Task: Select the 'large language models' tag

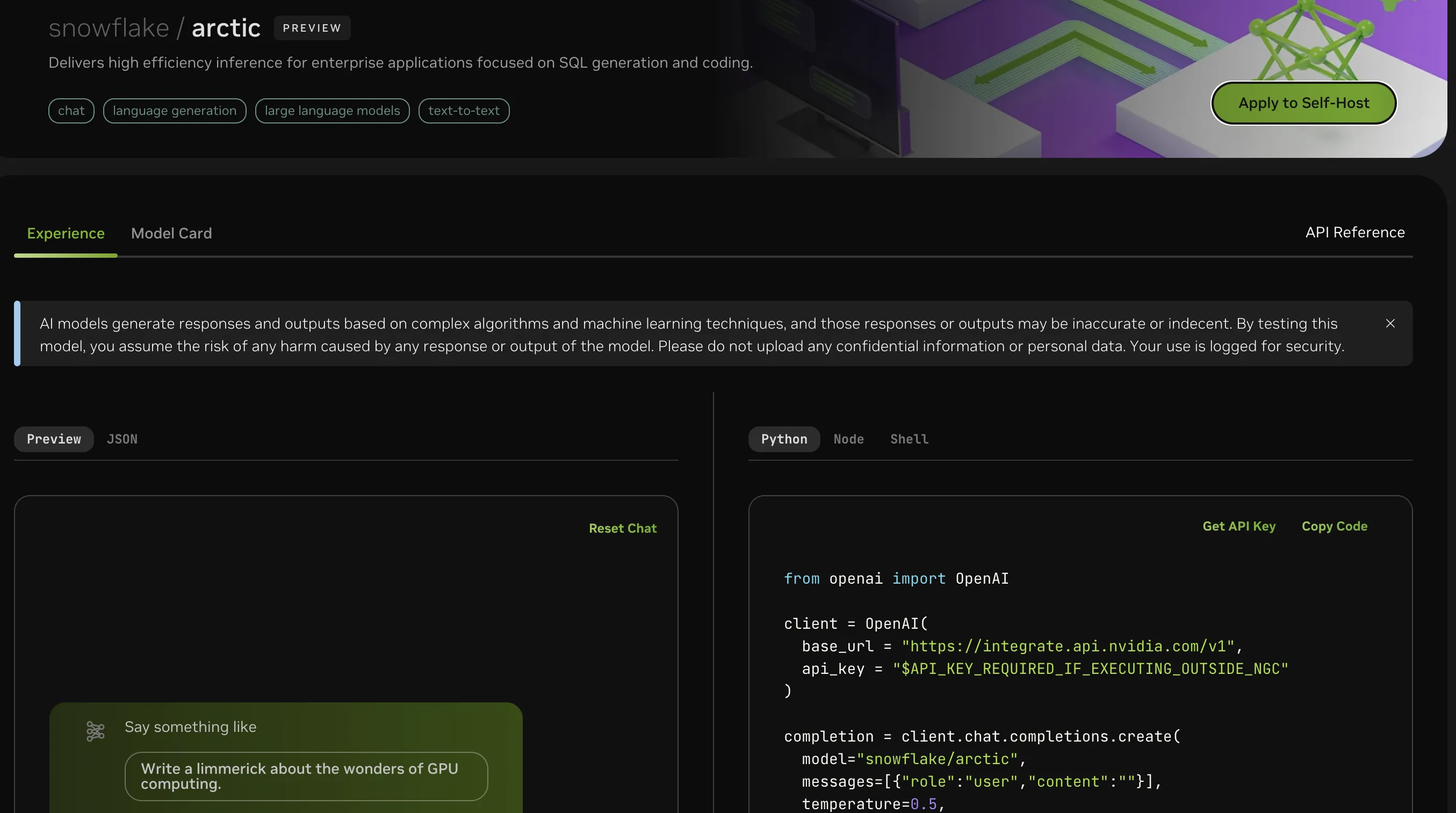Action: 333,111
